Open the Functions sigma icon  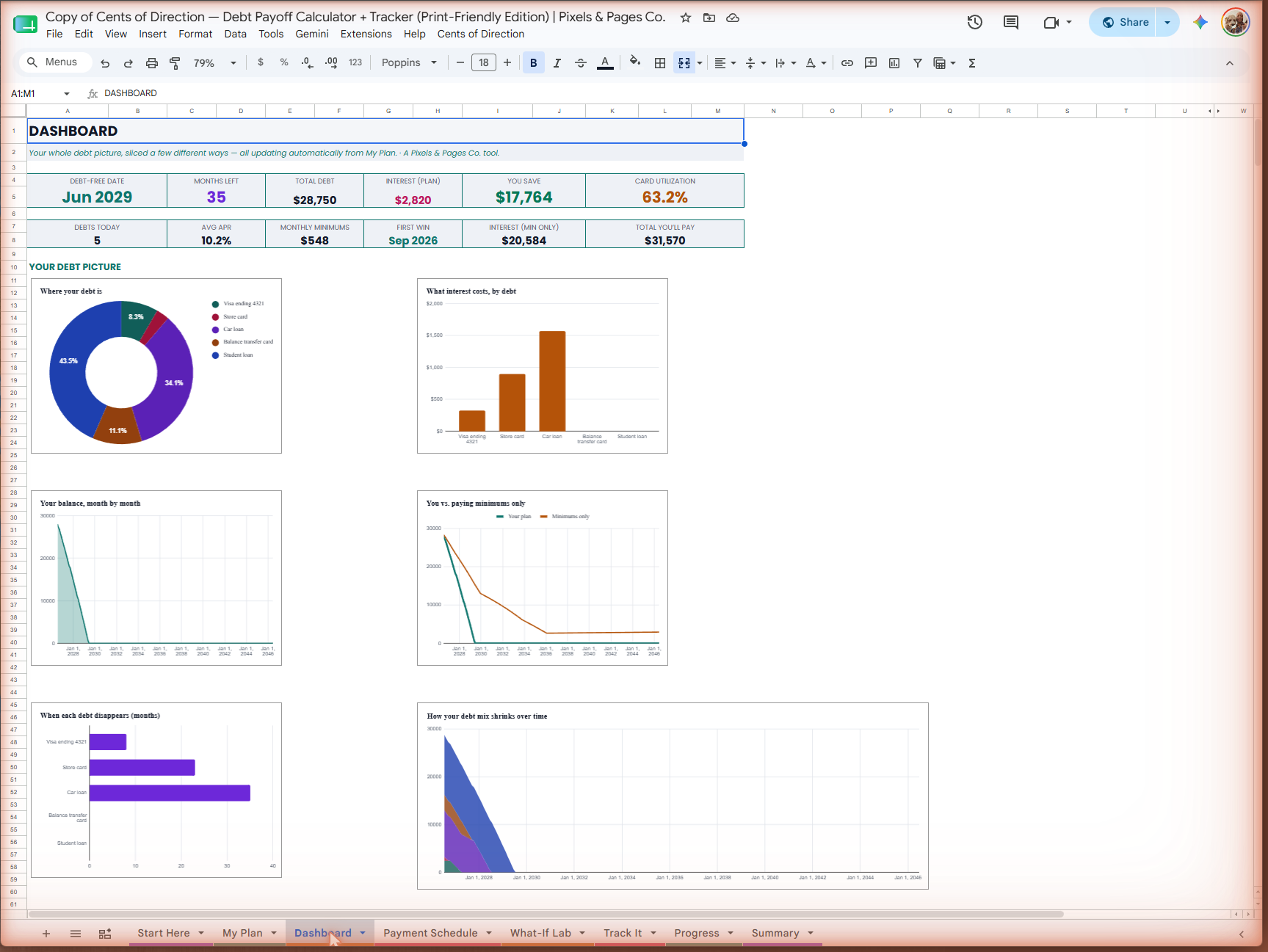(972, 63)
